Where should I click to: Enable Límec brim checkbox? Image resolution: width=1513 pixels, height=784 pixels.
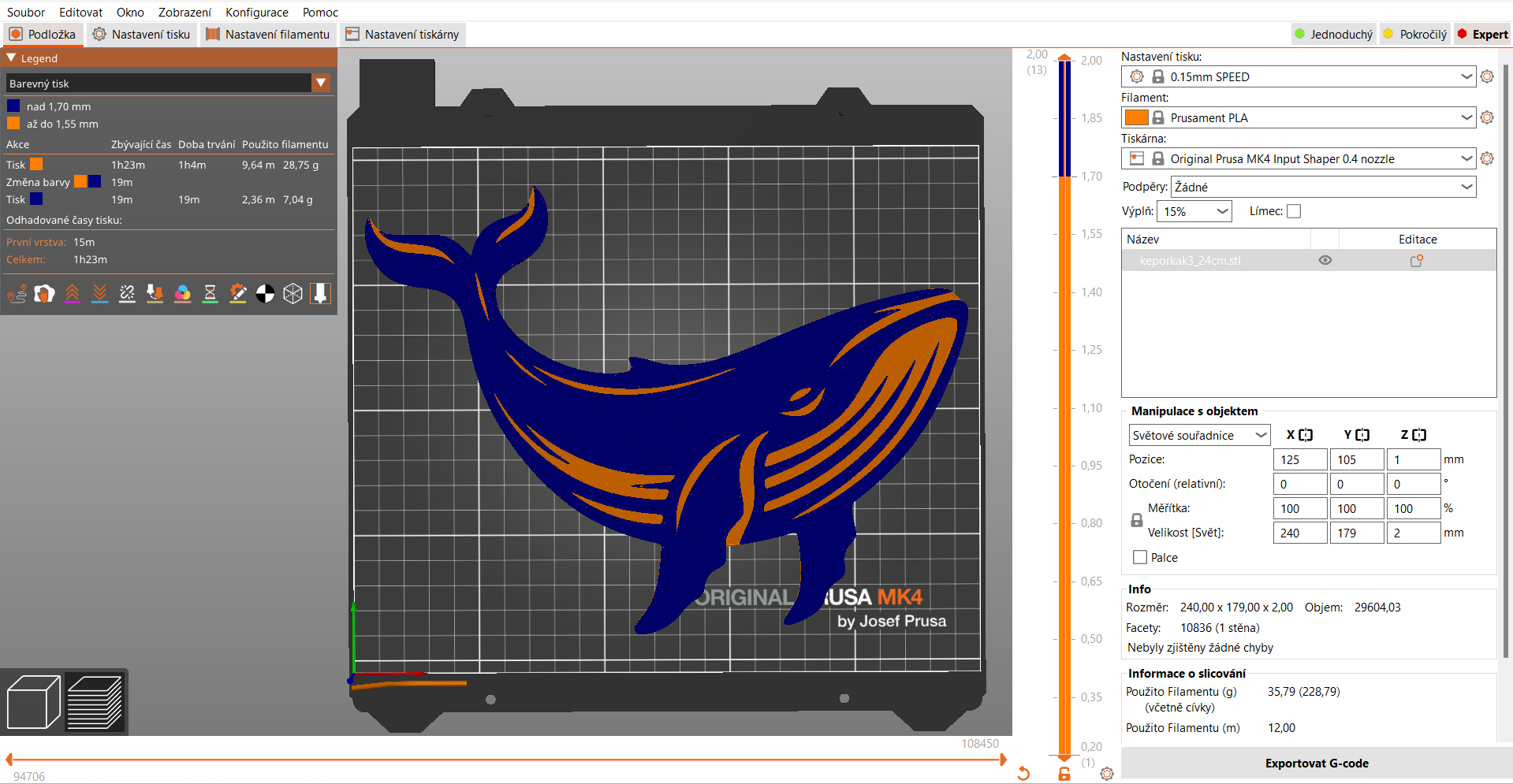[1294, 211]
